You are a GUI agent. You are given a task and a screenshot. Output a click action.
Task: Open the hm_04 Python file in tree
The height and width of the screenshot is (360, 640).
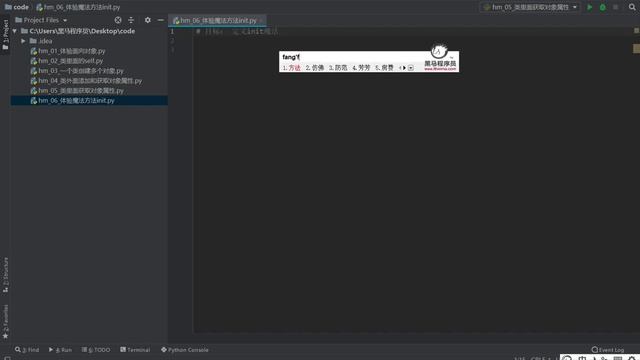point(86,81)
